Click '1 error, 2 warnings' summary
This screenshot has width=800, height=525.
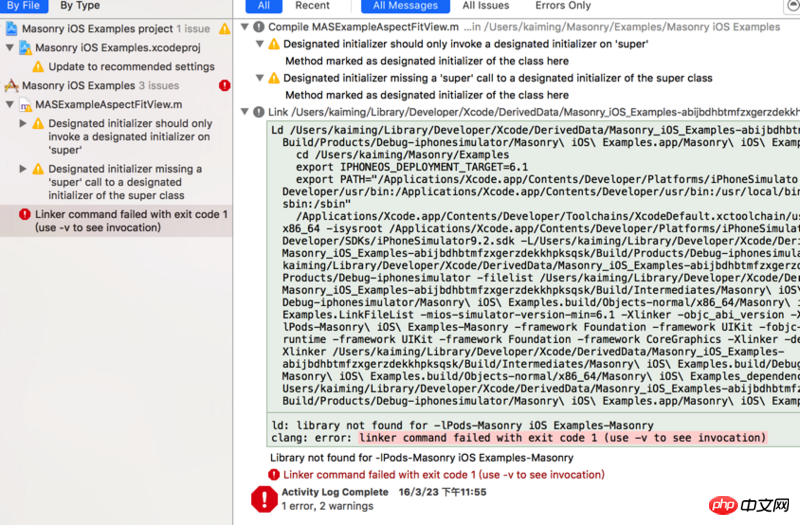pyautogui.click(x=327, y=506)
